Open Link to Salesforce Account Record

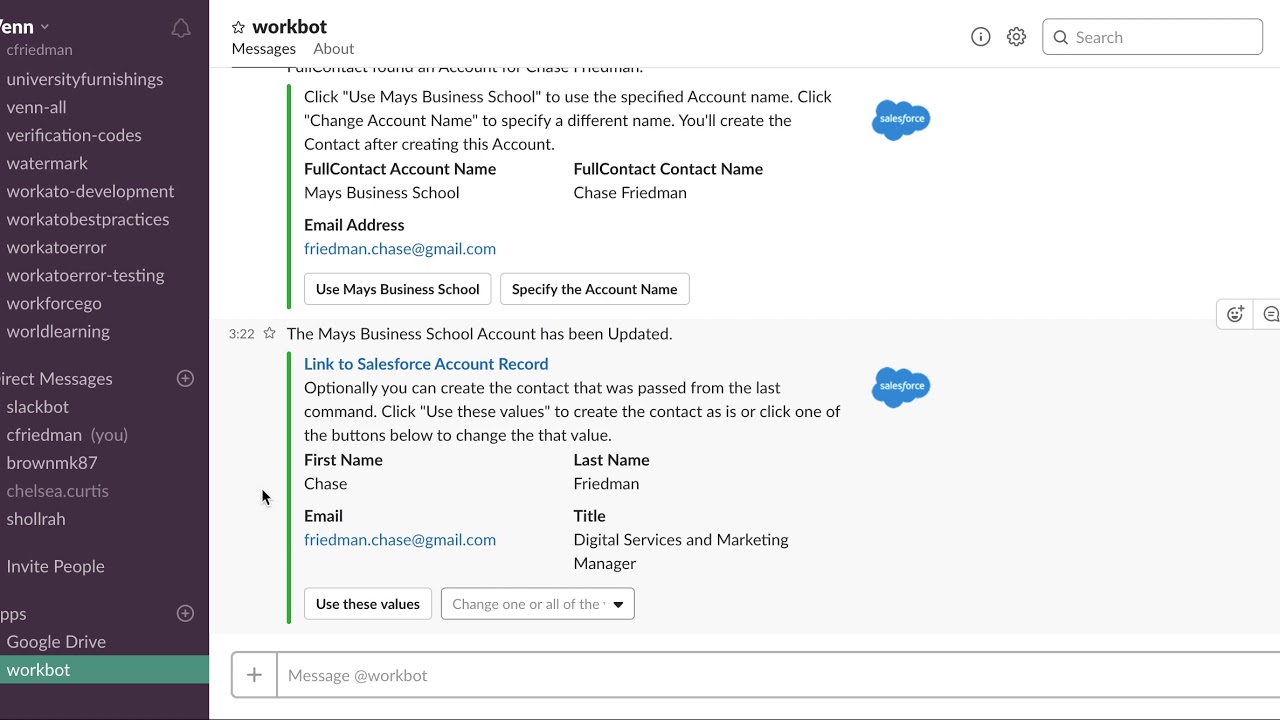[x=426, y=364]
